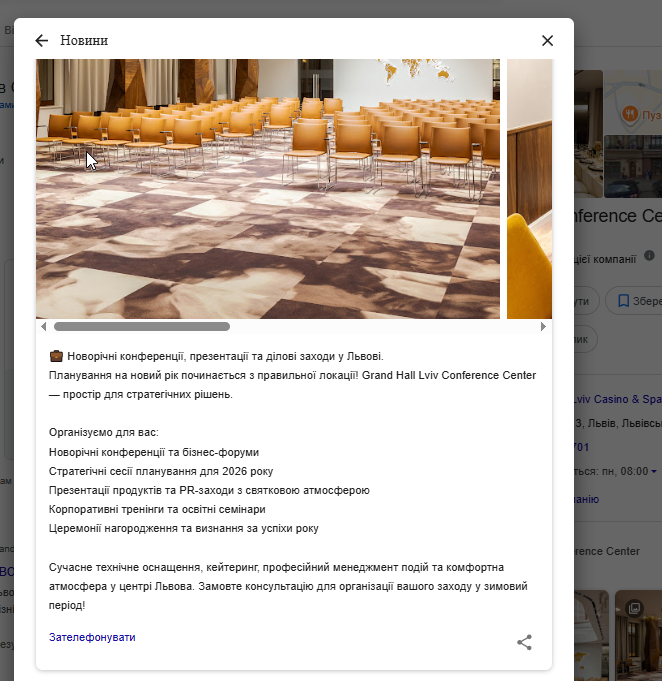The image size is (662, 681).
Task: Click the Зателефонувати link
Action: [92, 637]
